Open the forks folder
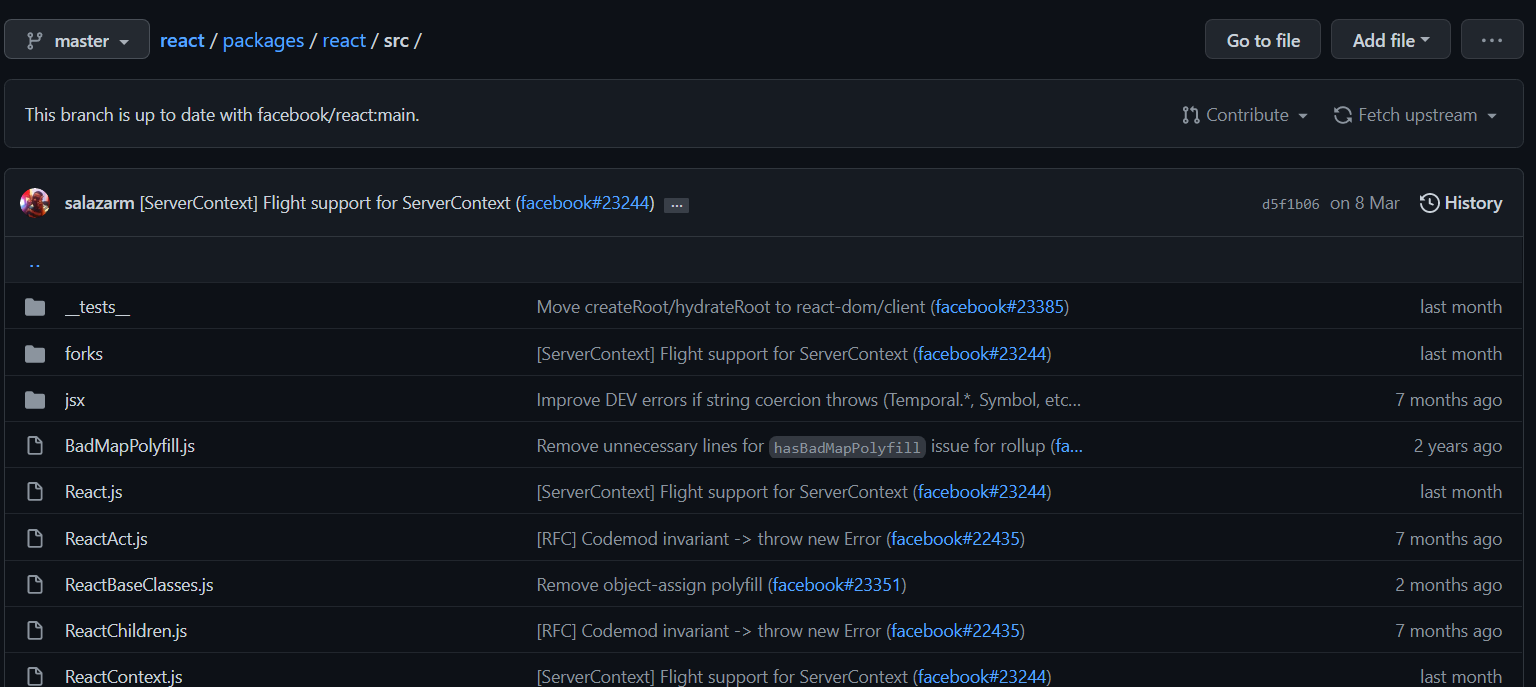Screen dimensions: 1536x687 click(x=84, y=354)
